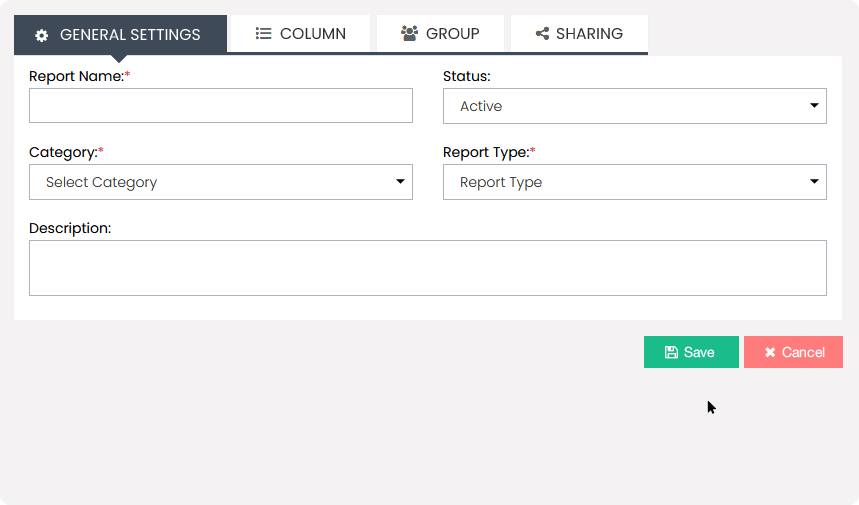Click the gear icon on General Settings tab
This screenshot has height=505, width=859.
(42, 36)
